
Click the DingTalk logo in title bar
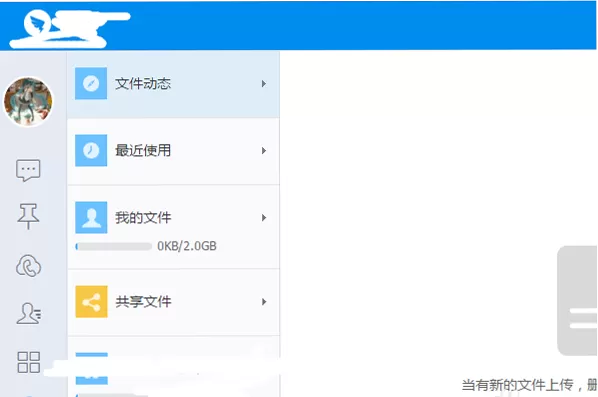(37, 24)
